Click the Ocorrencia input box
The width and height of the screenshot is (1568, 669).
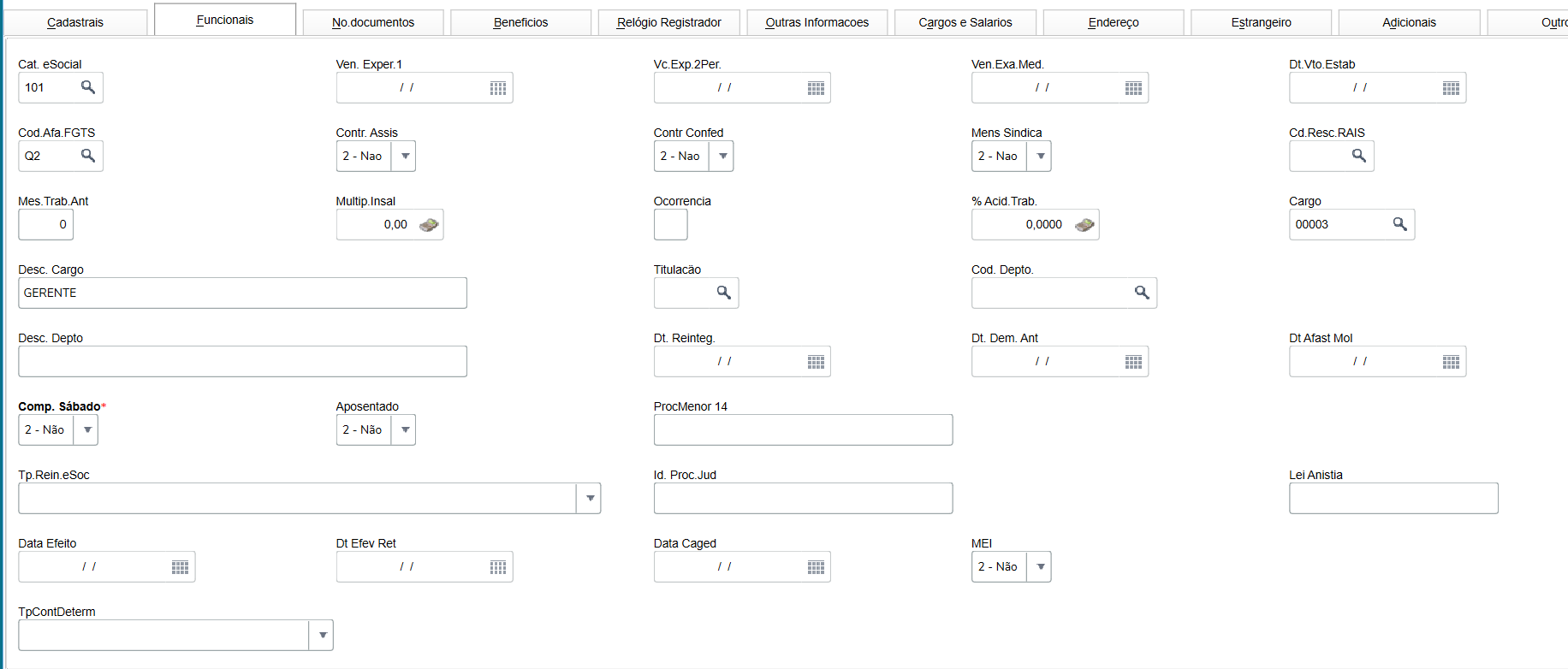click(x=670, y=225)
